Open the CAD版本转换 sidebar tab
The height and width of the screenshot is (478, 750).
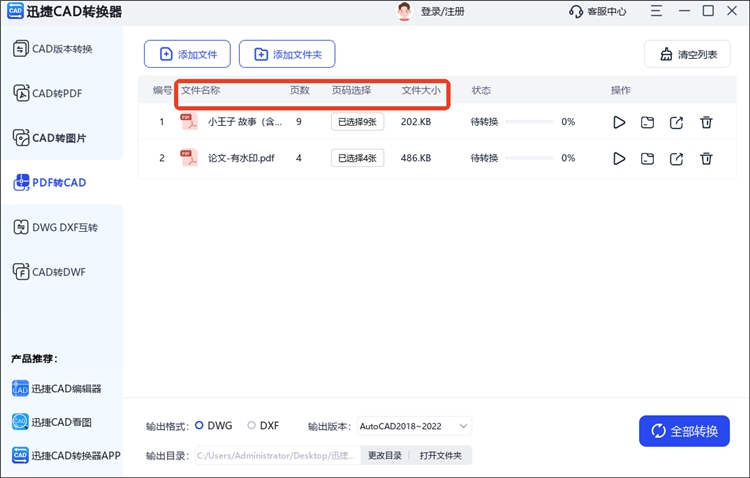pyautogui.click(x=53, y=49)
